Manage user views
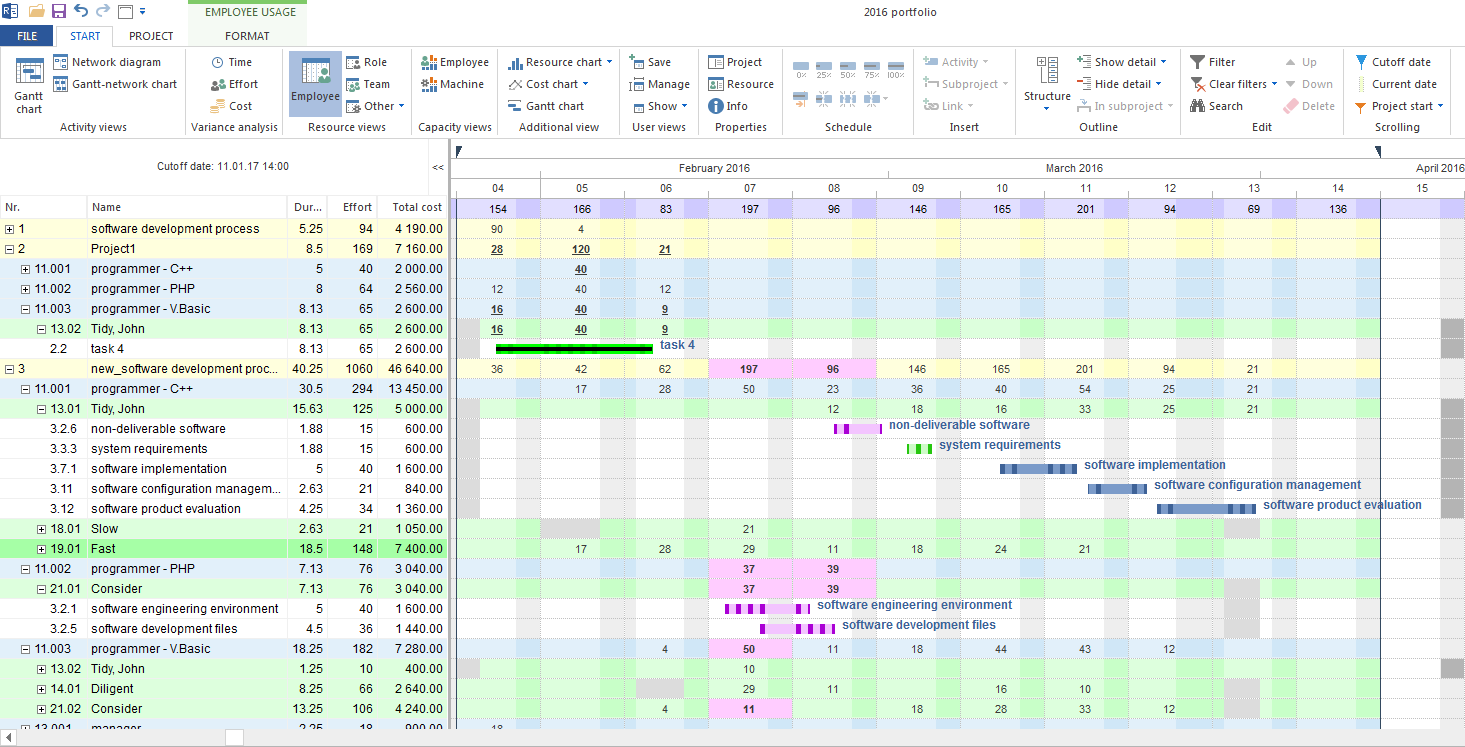This screenshot has height=747, width=1465. tap(659, 84)
